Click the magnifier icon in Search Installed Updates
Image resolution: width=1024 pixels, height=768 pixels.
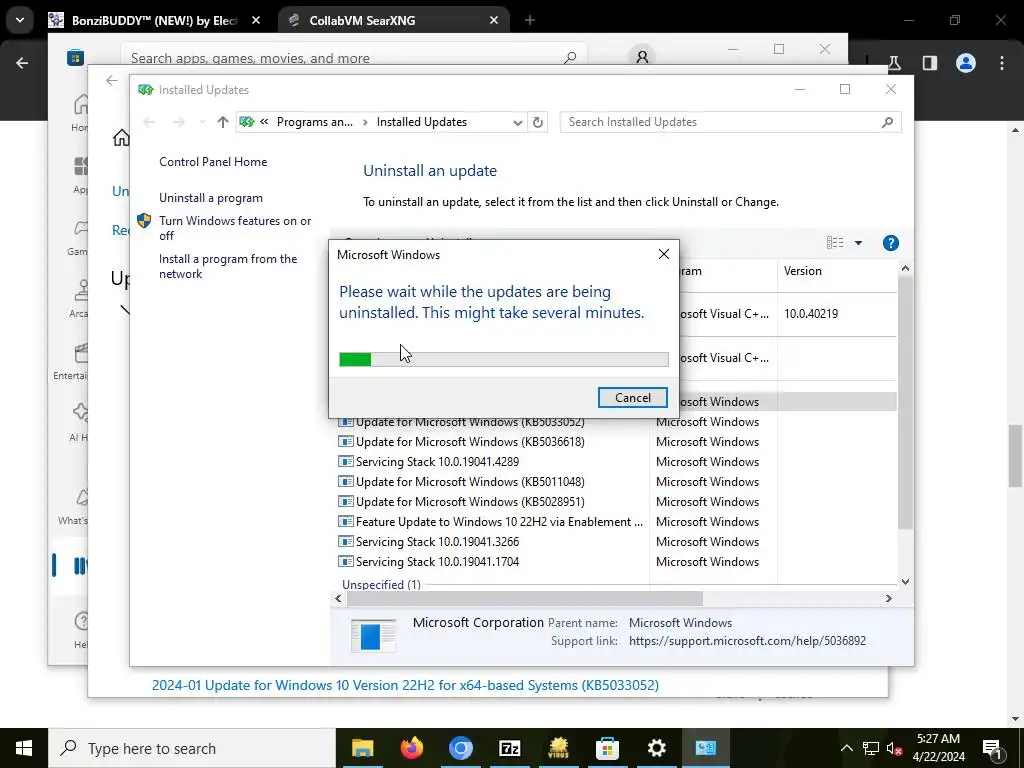[887, 122]
